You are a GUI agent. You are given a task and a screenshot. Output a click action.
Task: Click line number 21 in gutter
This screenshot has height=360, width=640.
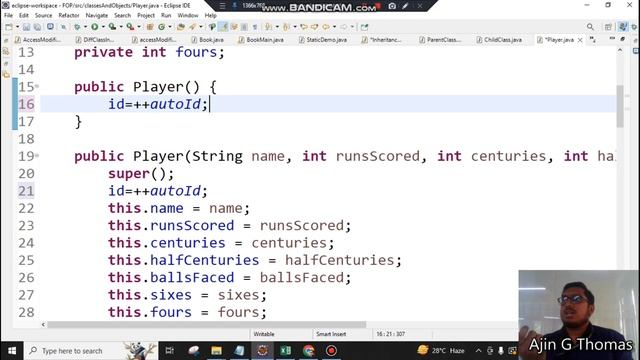click(26, 191)
